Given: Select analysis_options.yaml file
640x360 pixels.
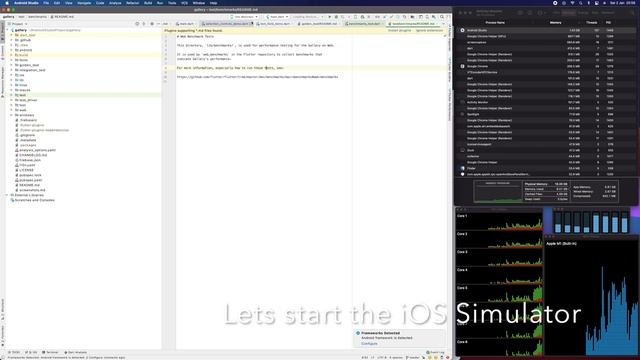Looking at the screenshot, I should pyautogui.click(x=38, y=150).
